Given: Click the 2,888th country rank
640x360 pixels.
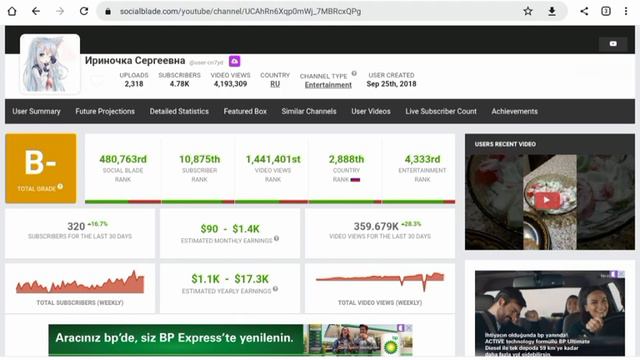Looking at the screenshot, I should coord(347,159).
